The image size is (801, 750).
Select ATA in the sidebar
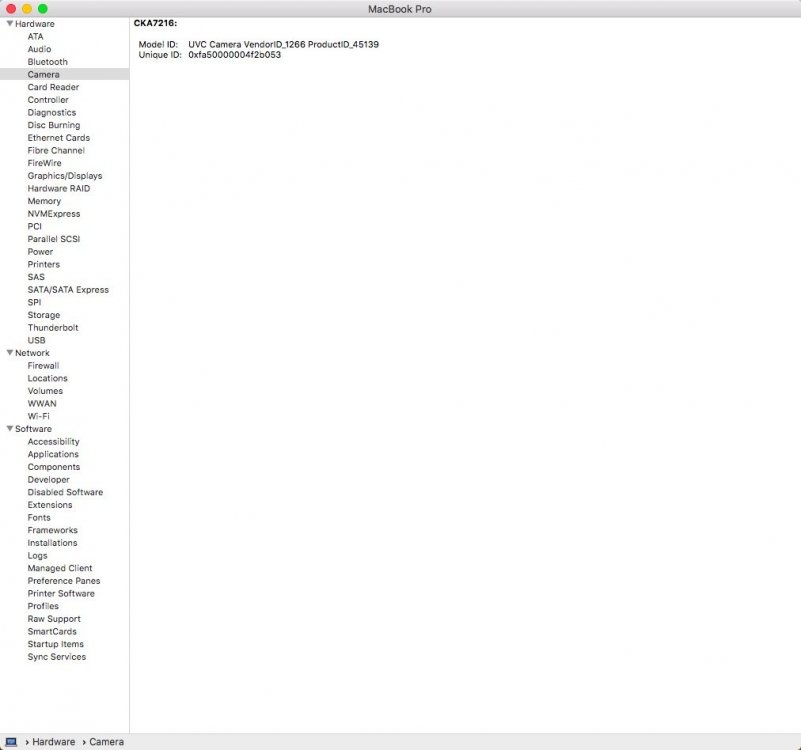click(x=35, y=36)
